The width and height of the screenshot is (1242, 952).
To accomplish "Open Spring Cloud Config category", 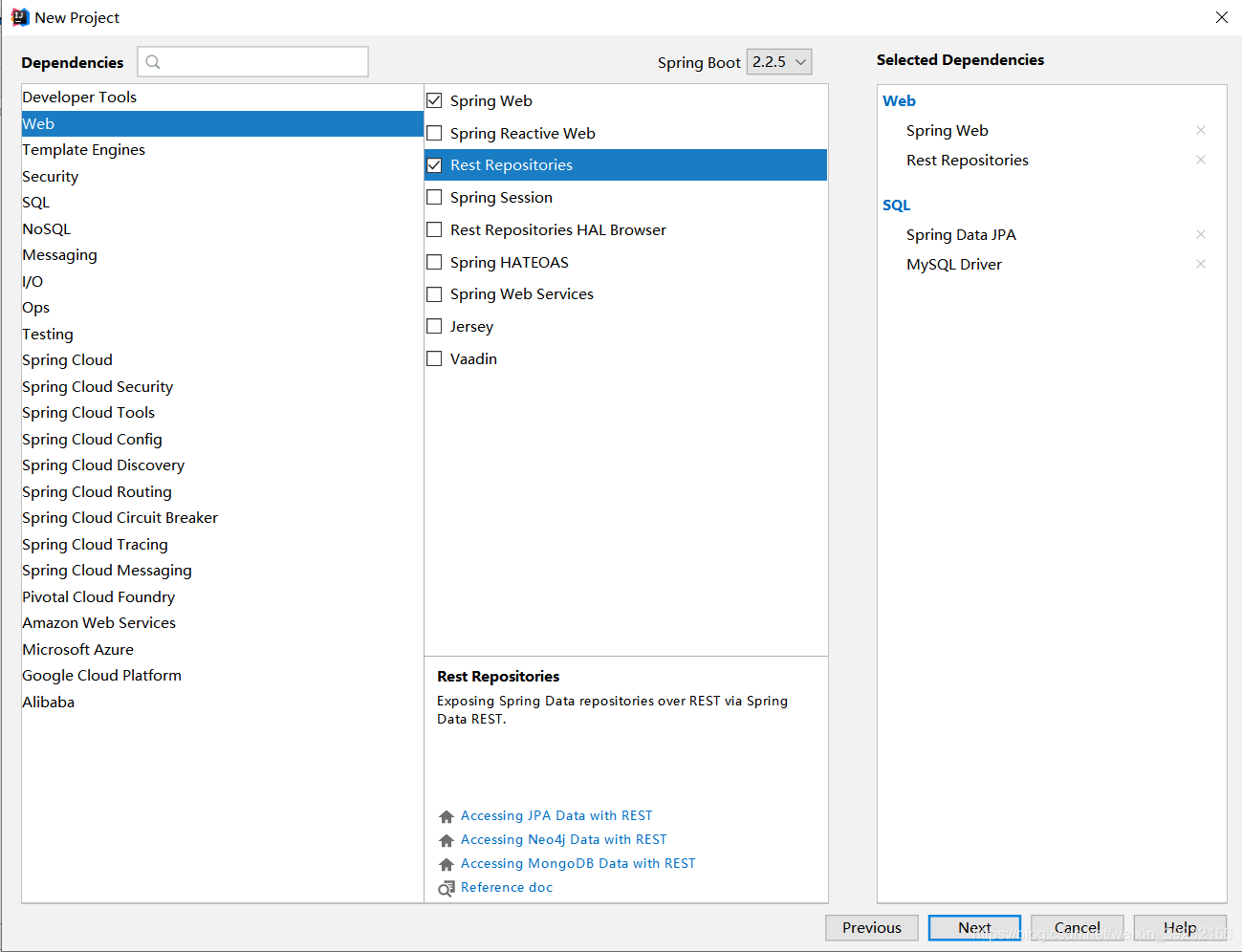I will pos(222,440).
